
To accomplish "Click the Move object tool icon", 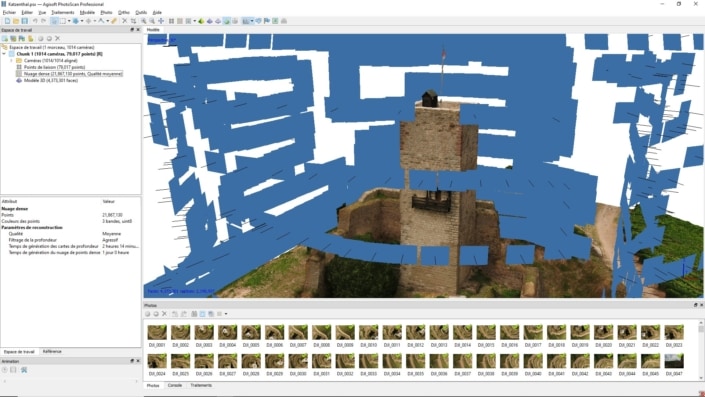I will 88,21.
